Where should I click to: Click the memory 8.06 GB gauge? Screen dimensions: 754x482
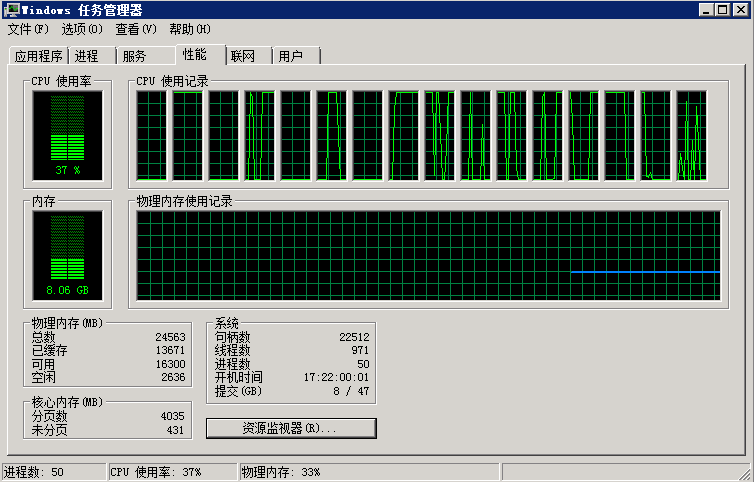(x=67, y=255)
